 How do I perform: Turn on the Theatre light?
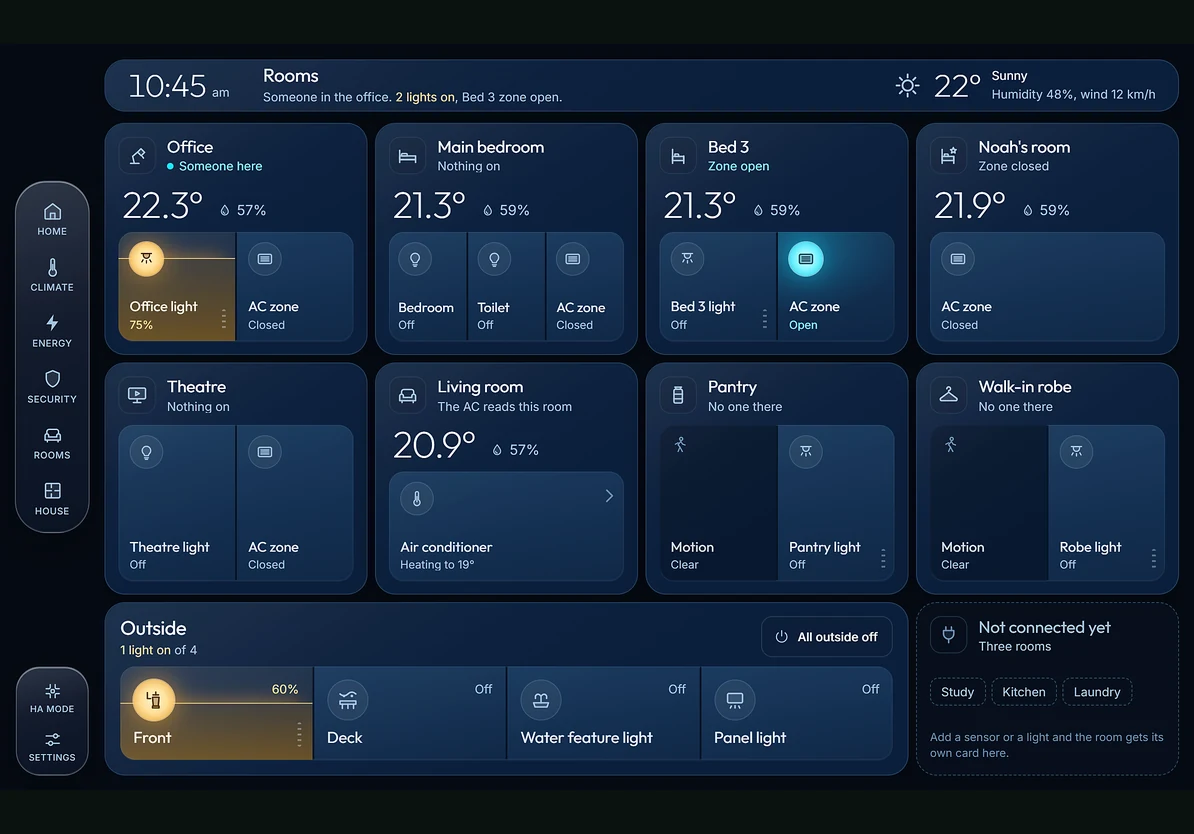[177, 503]
